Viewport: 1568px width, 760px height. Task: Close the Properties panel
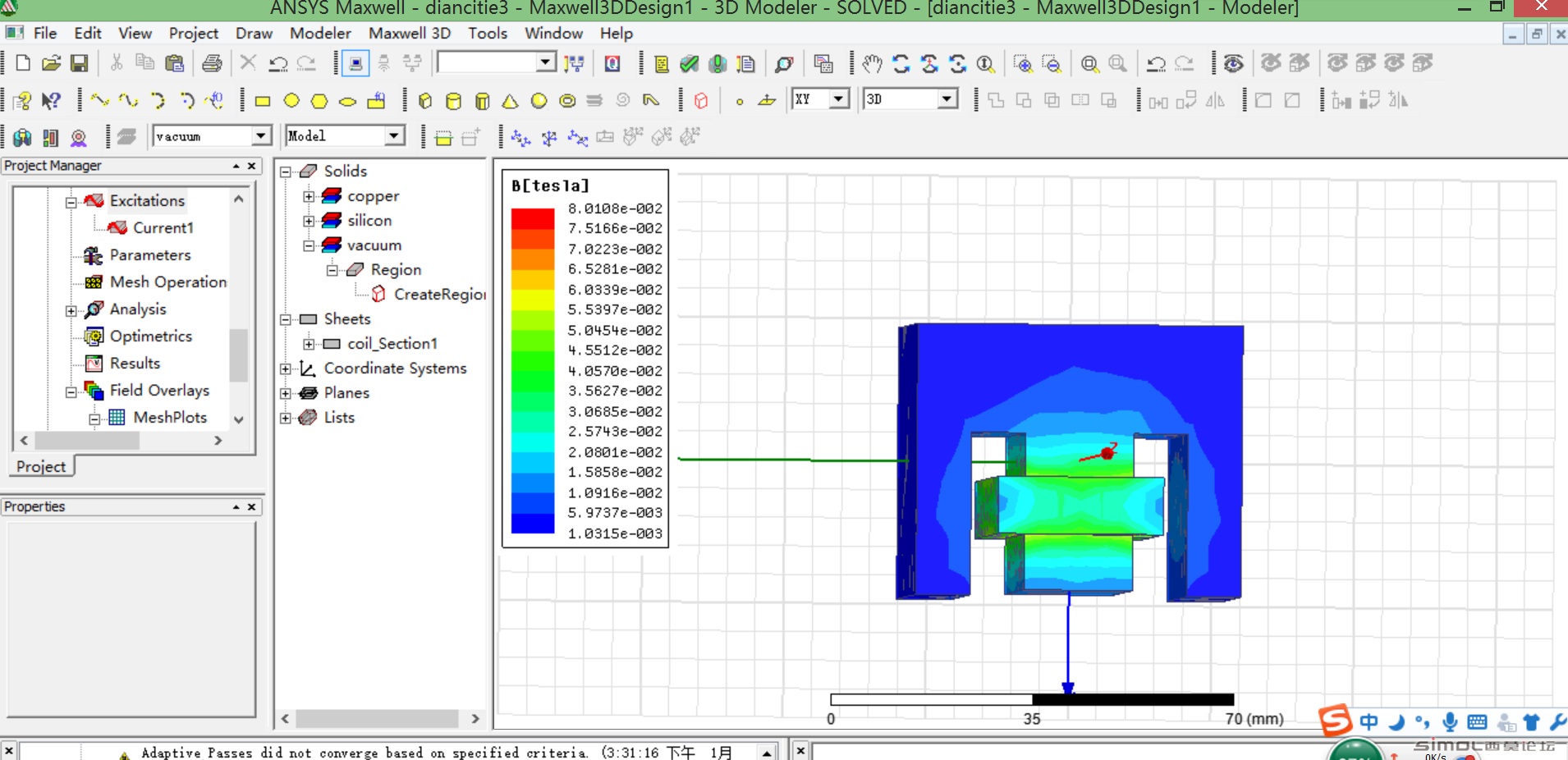(252, 507)
